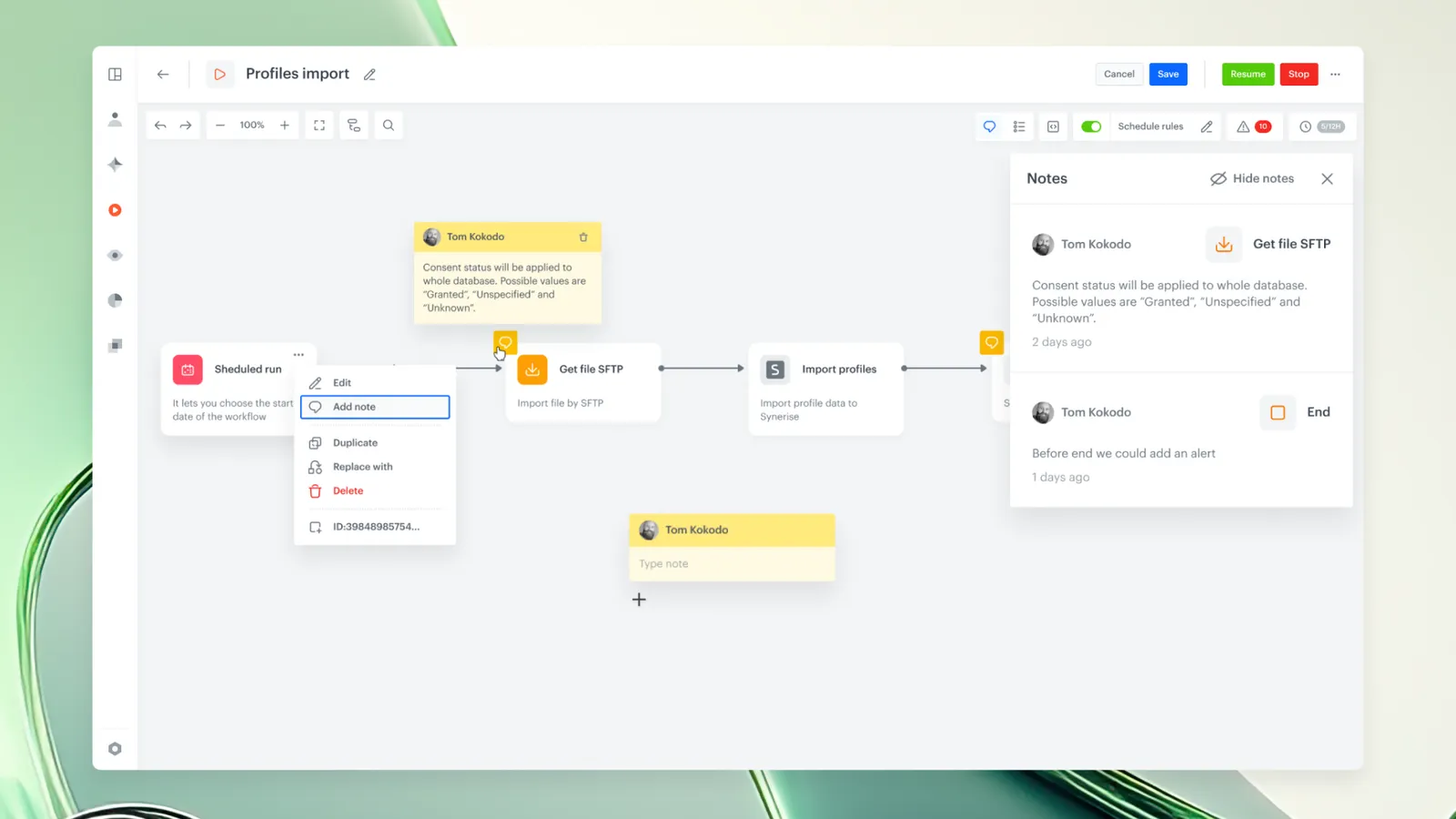The image size is (1456, 819).
Task: Open the stacked layers sidebar icon
Action: coord(115,346)
